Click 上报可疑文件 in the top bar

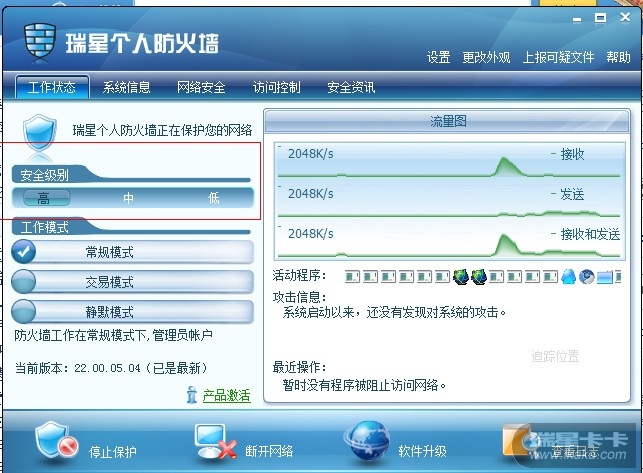click(x=558, y=57)
